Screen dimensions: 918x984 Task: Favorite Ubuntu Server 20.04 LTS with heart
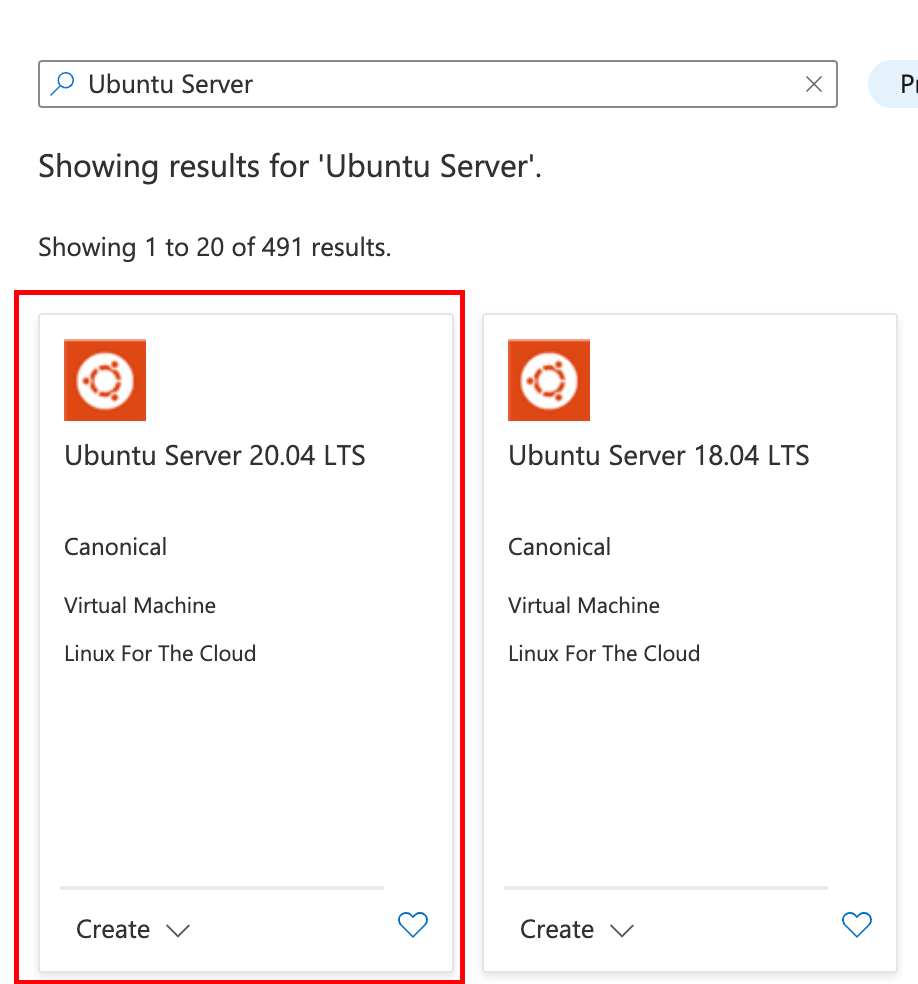(x=413, y=924)
